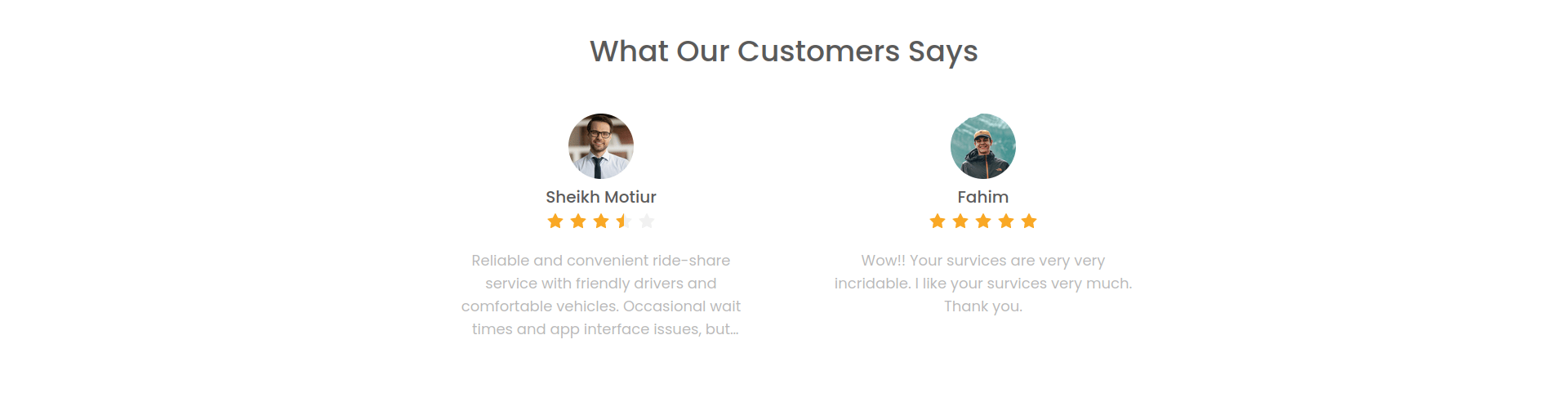Click the comfortable vehicles line in review

[601, 306]
